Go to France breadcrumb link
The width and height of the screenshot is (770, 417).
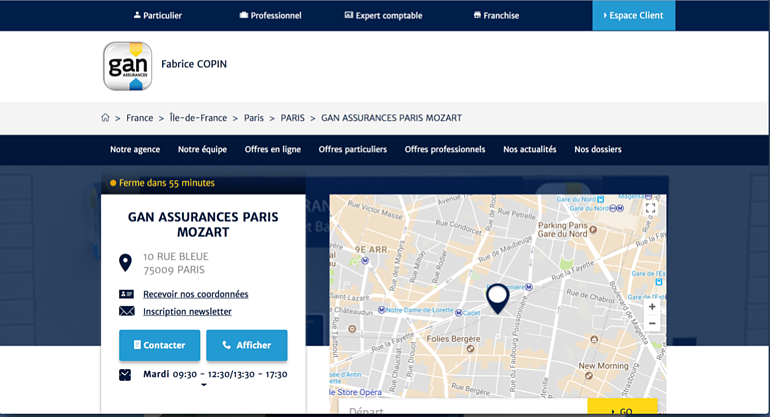coord(139,118)
